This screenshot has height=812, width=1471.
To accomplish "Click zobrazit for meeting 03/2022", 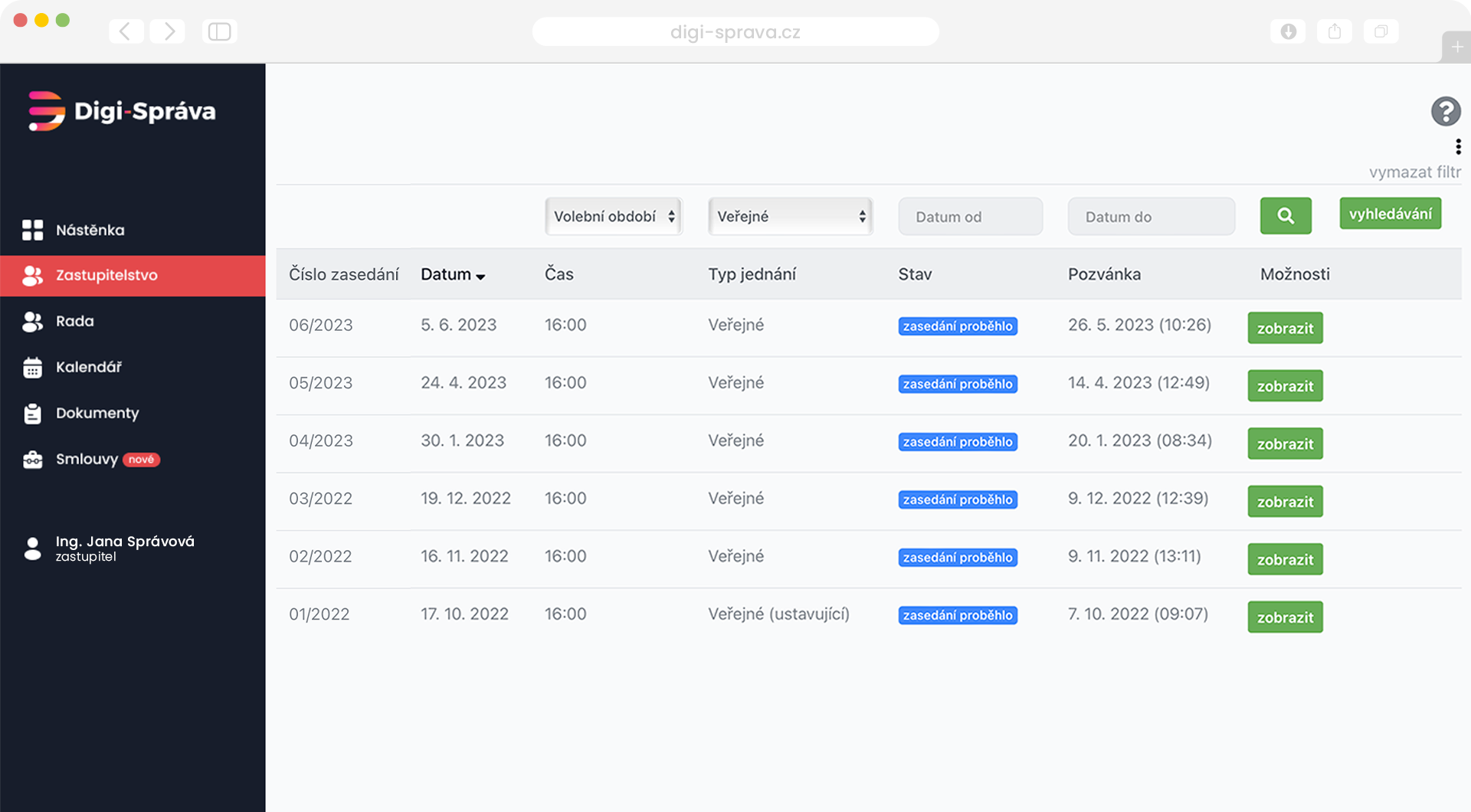I will click(1285, 502).
